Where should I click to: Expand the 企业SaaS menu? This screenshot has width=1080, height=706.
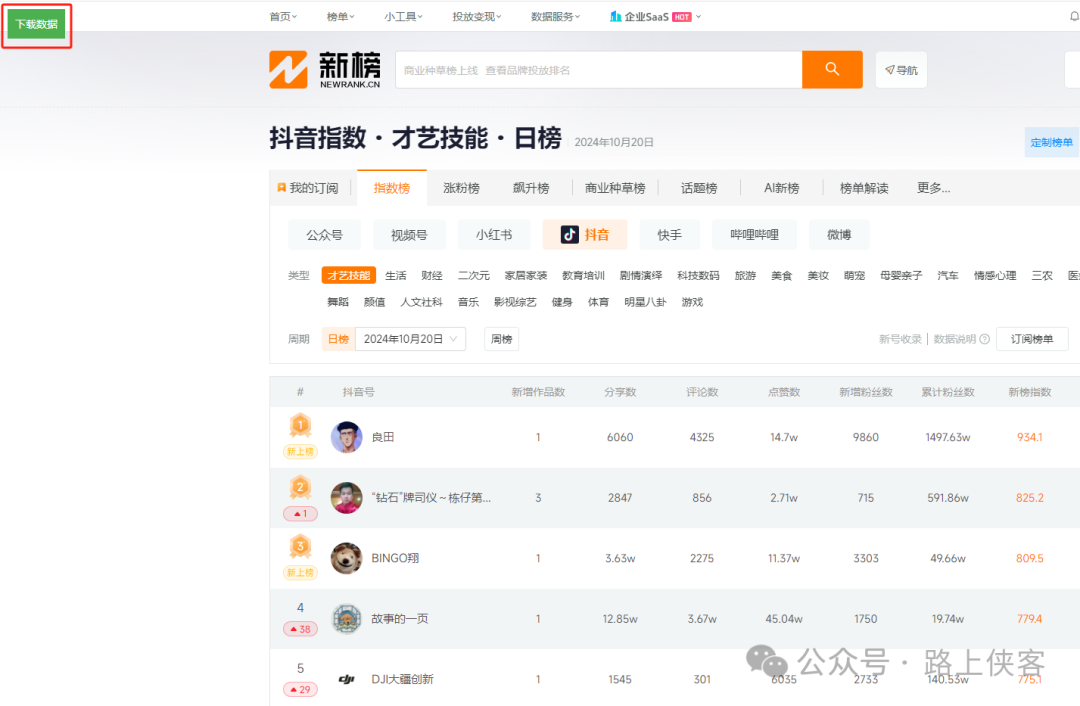(655, 17)
